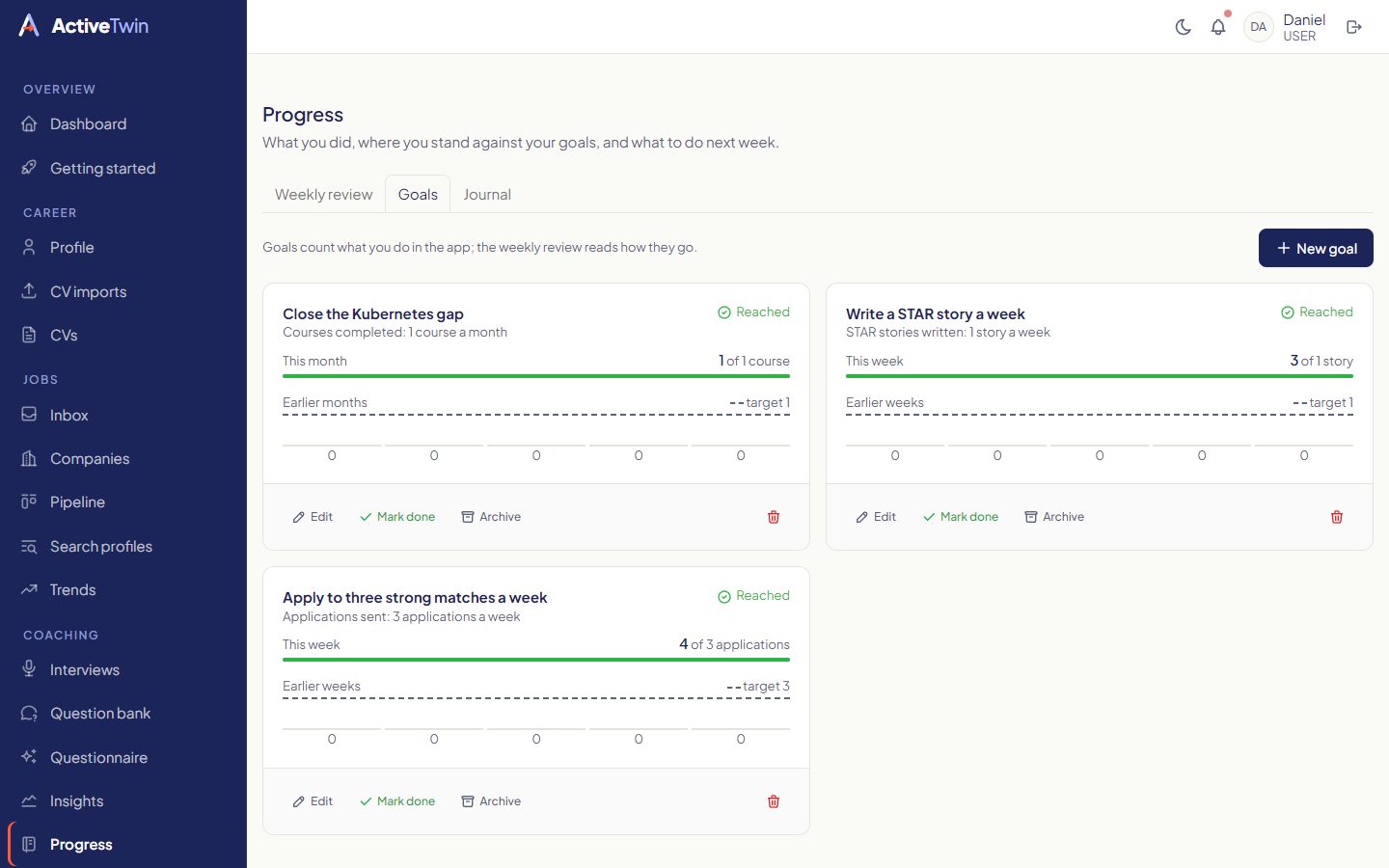Open Interviews coaching
1389x868 pixels.
123,669
